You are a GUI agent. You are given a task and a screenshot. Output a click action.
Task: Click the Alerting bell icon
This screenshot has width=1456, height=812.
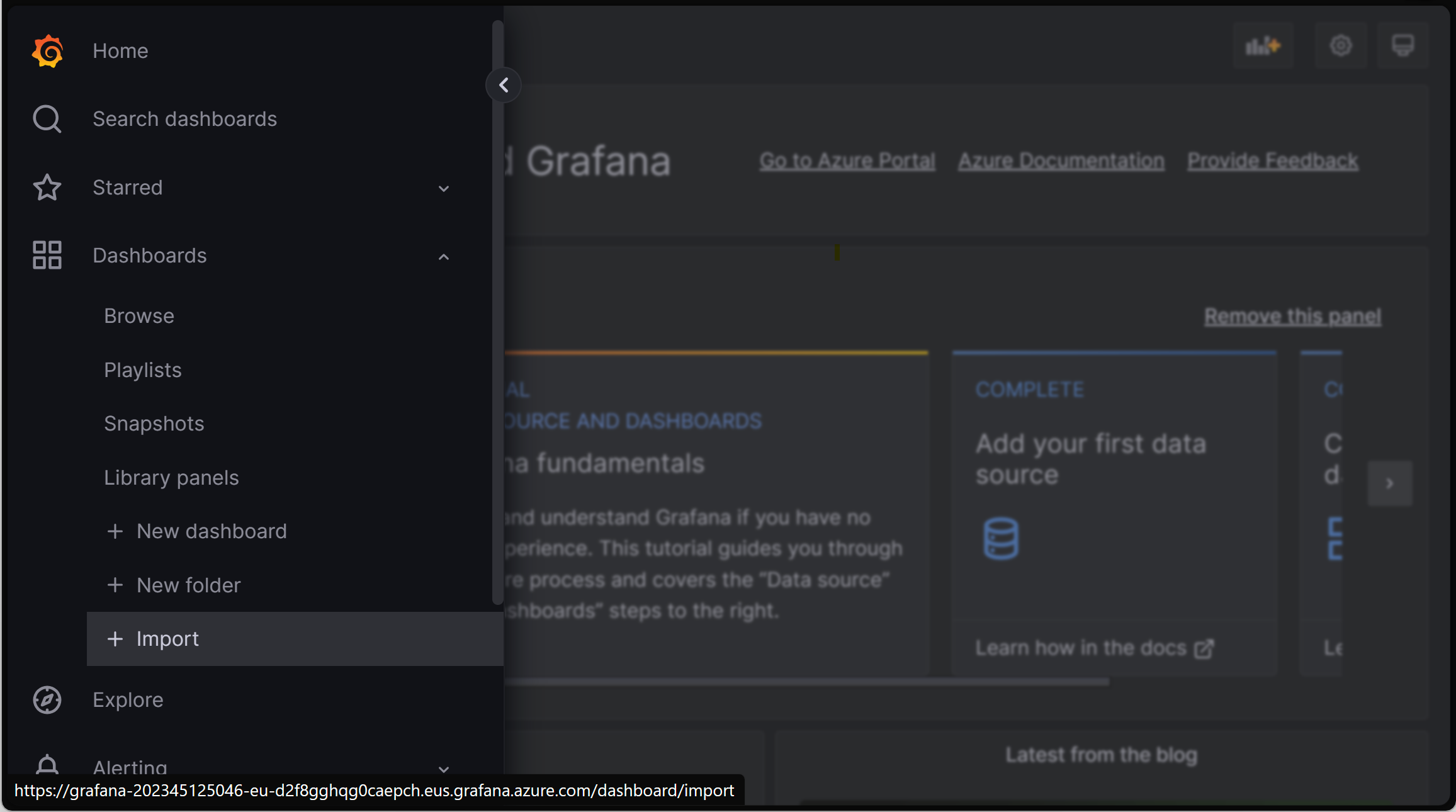pyautogui.click(x=46, y=765)
